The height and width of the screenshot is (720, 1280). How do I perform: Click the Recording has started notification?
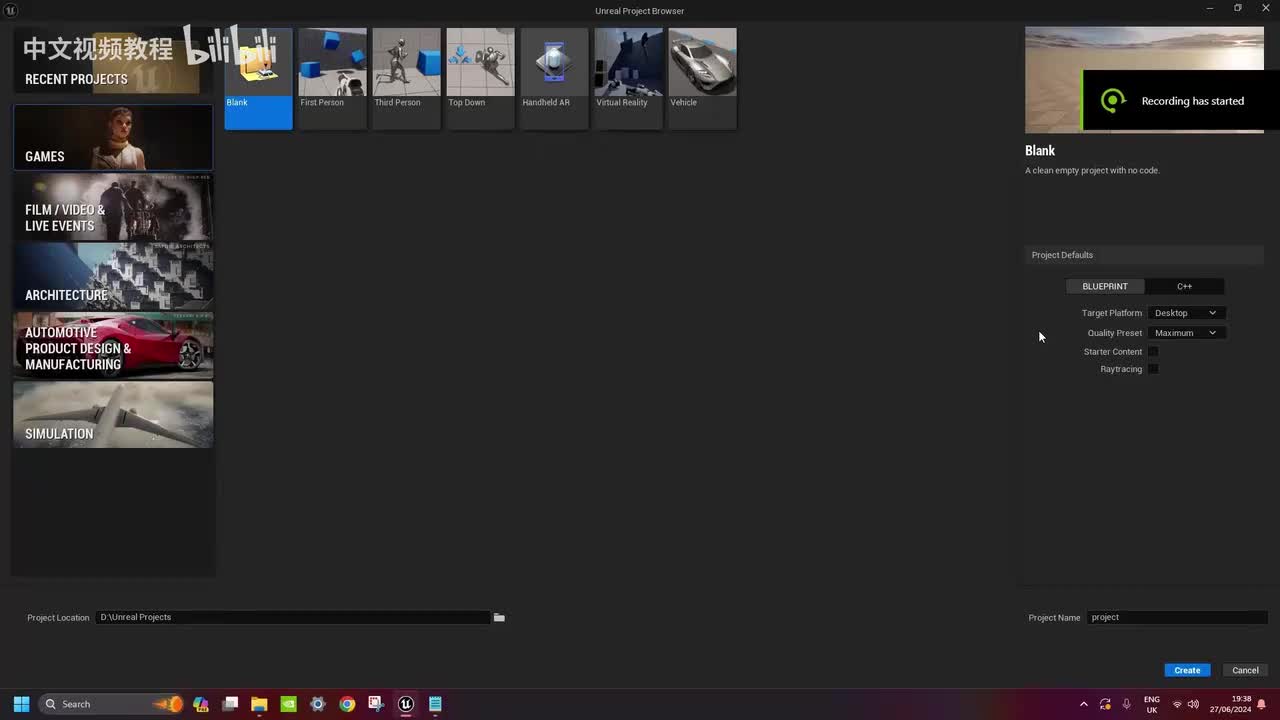pyautogui.click(x=1181, y=101)
